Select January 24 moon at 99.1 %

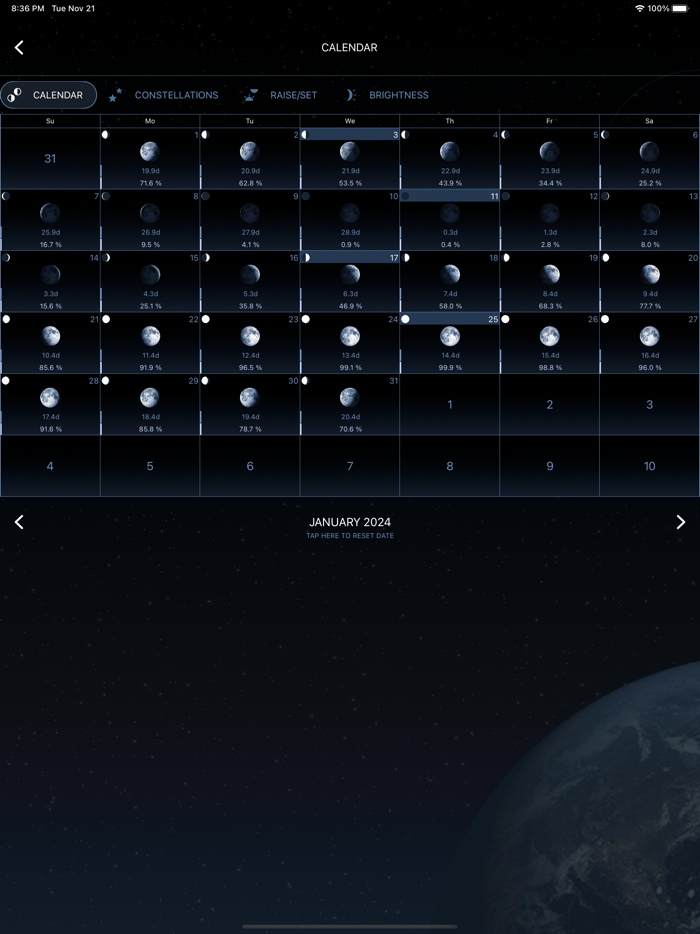pyautogui.click(x=350, y=343)
